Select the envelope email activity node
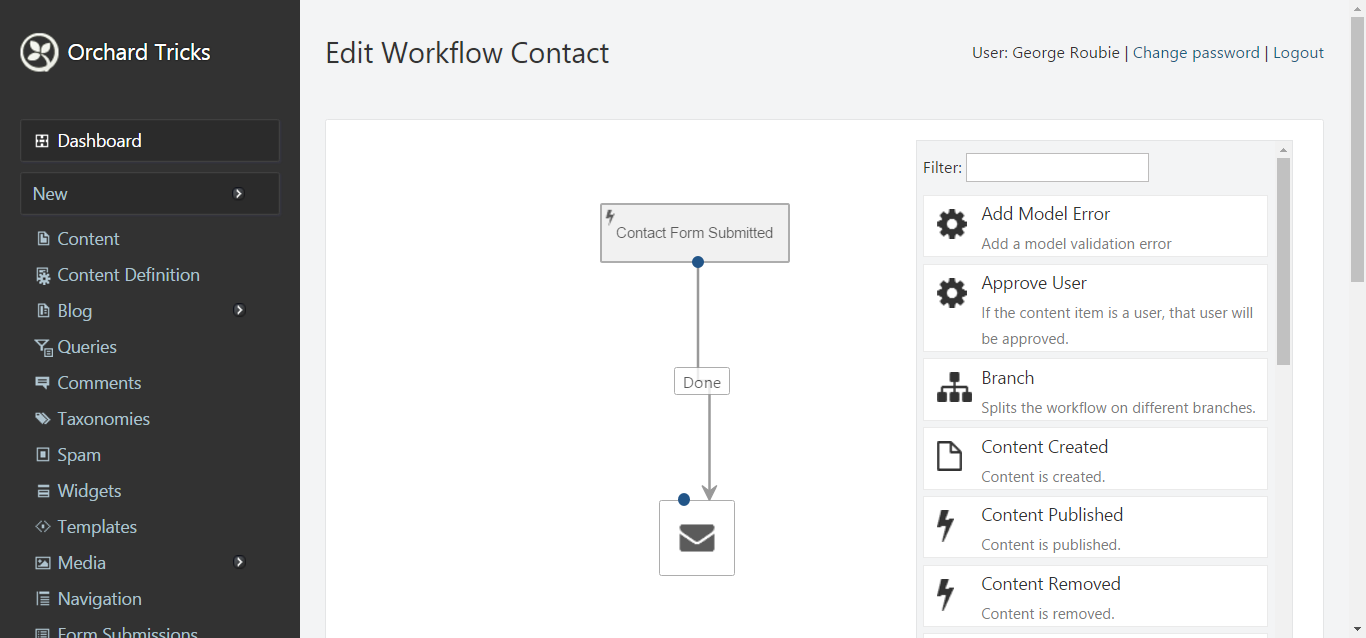The image size is (1366, 638). coord(697,538)
